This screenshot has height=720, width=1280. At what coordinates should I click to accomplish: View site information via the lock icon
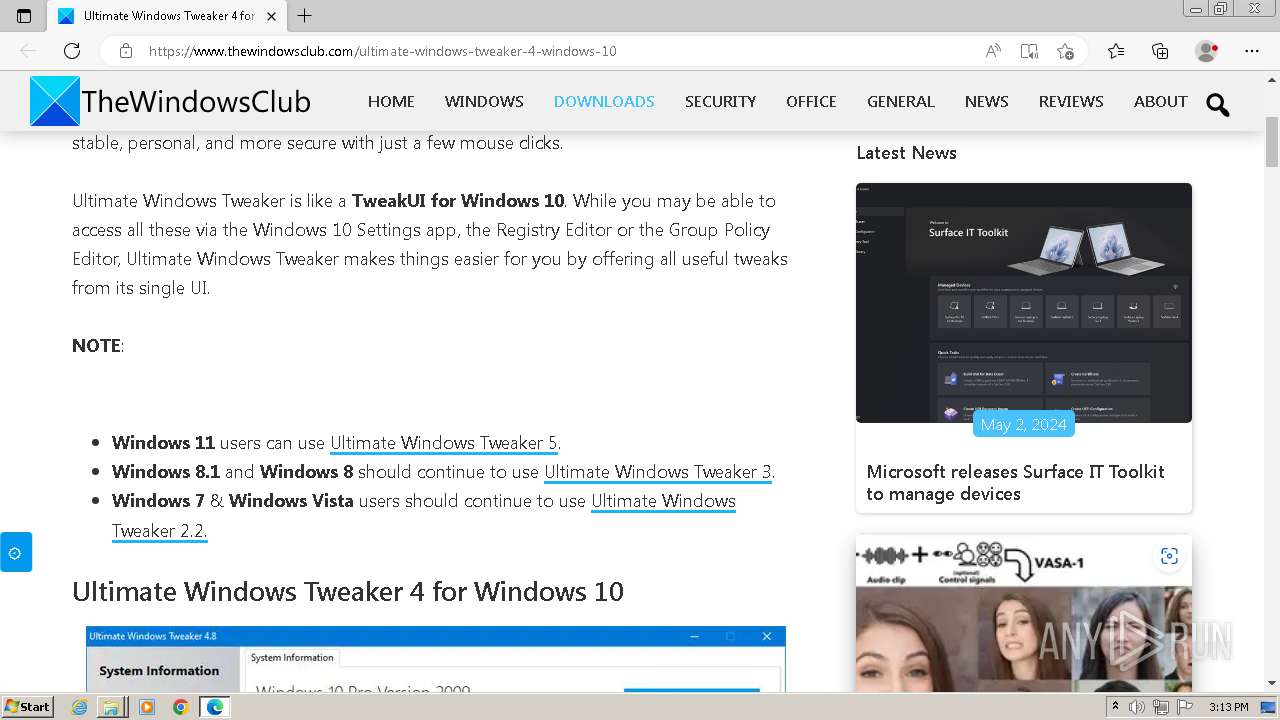(125, 51)
